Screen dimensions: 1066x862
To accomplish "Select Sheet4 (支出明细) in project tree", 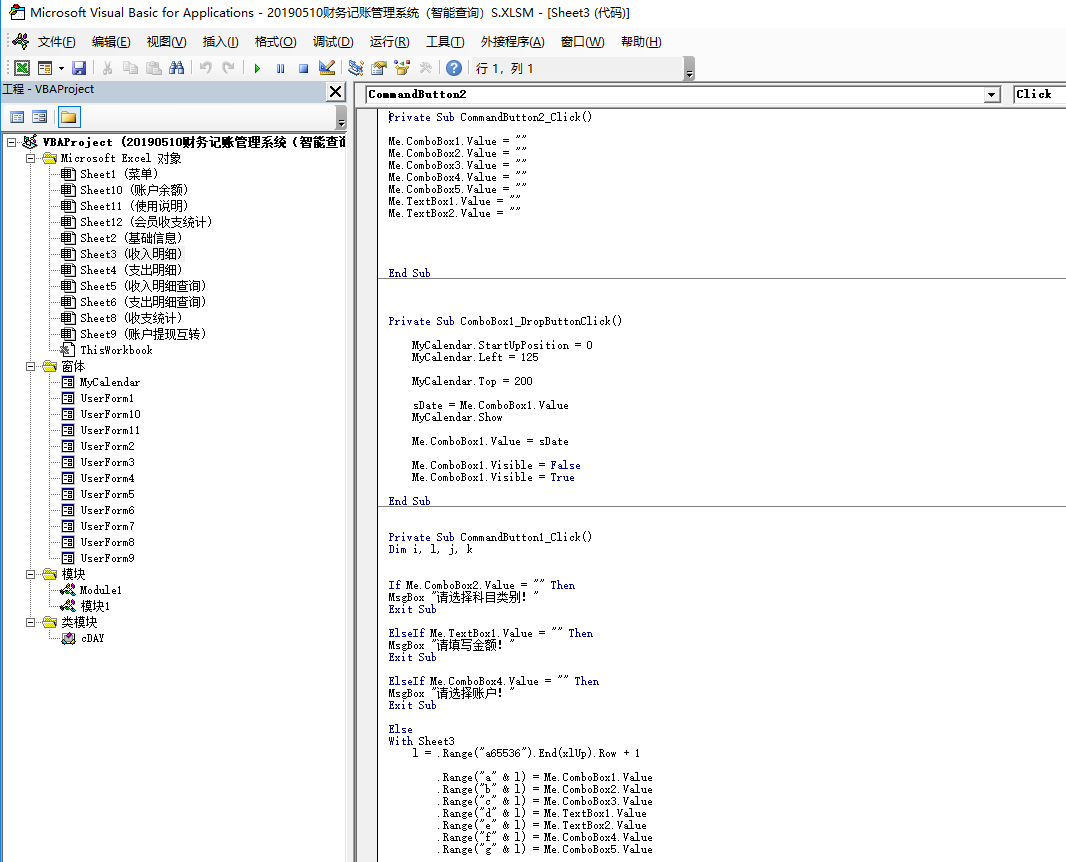I will point(131,270).
